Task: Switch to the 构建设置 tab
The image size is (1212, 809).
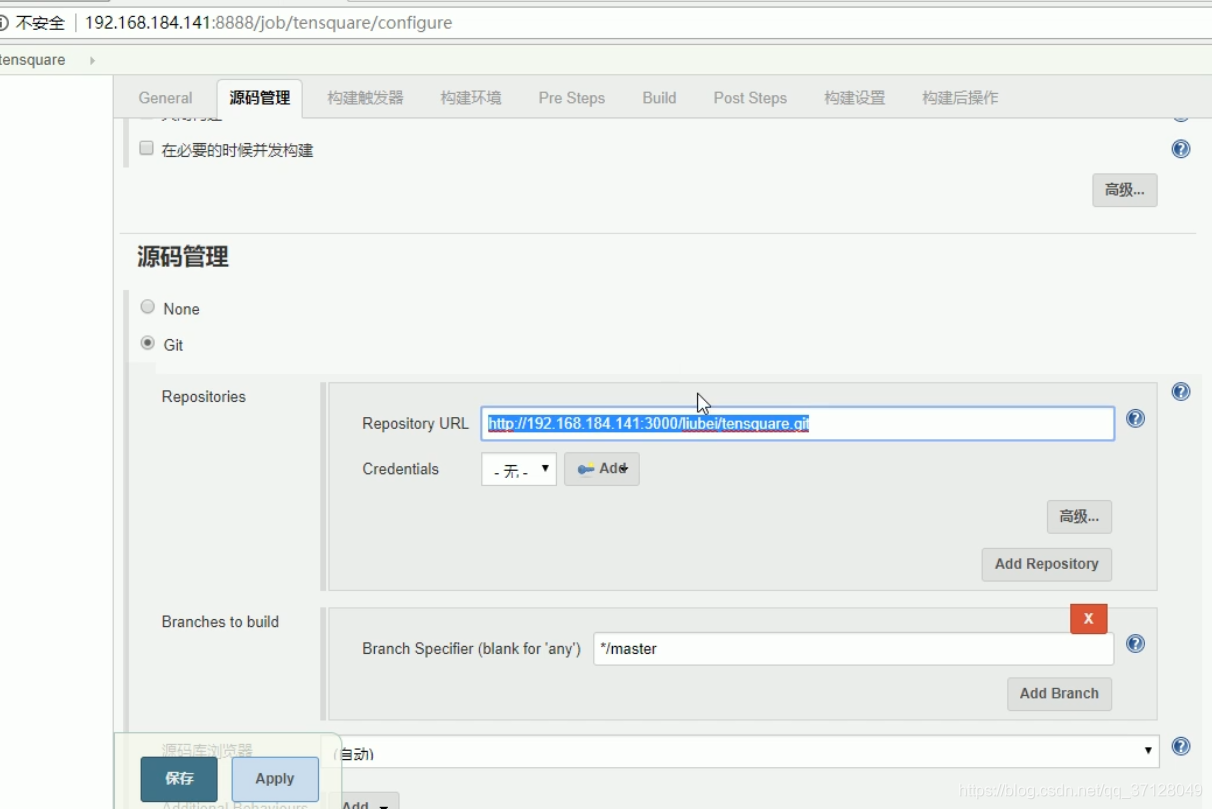Action: point(855,98)
